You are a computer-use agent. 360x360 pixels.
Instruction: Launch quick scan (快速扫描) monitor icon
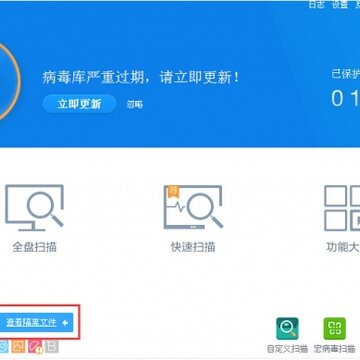(x=193, y=207)
